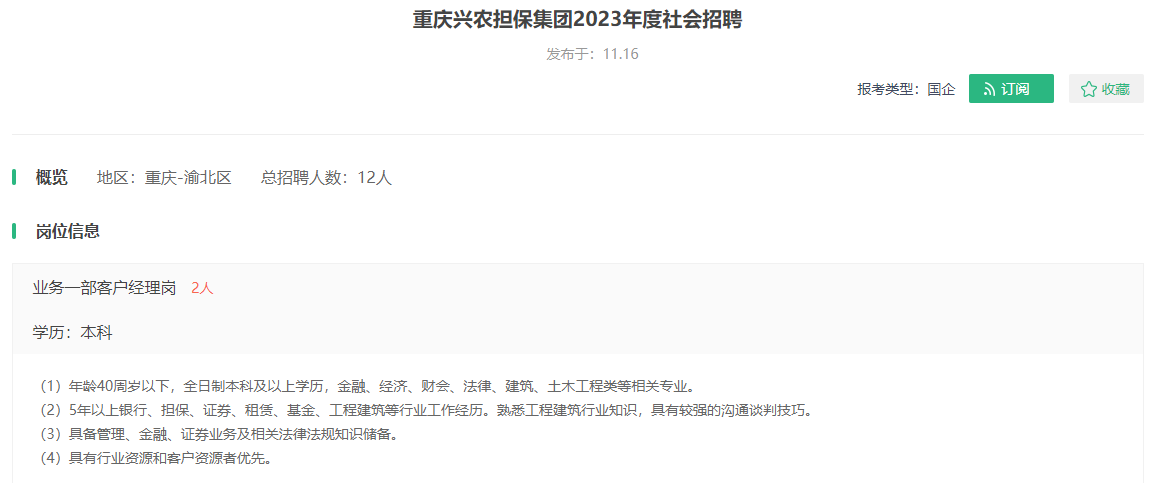Select the page title 重庆兴农担保集团2023年度社会招聘
Viewport: 1149px width, 483px height.
pos(577,20)
